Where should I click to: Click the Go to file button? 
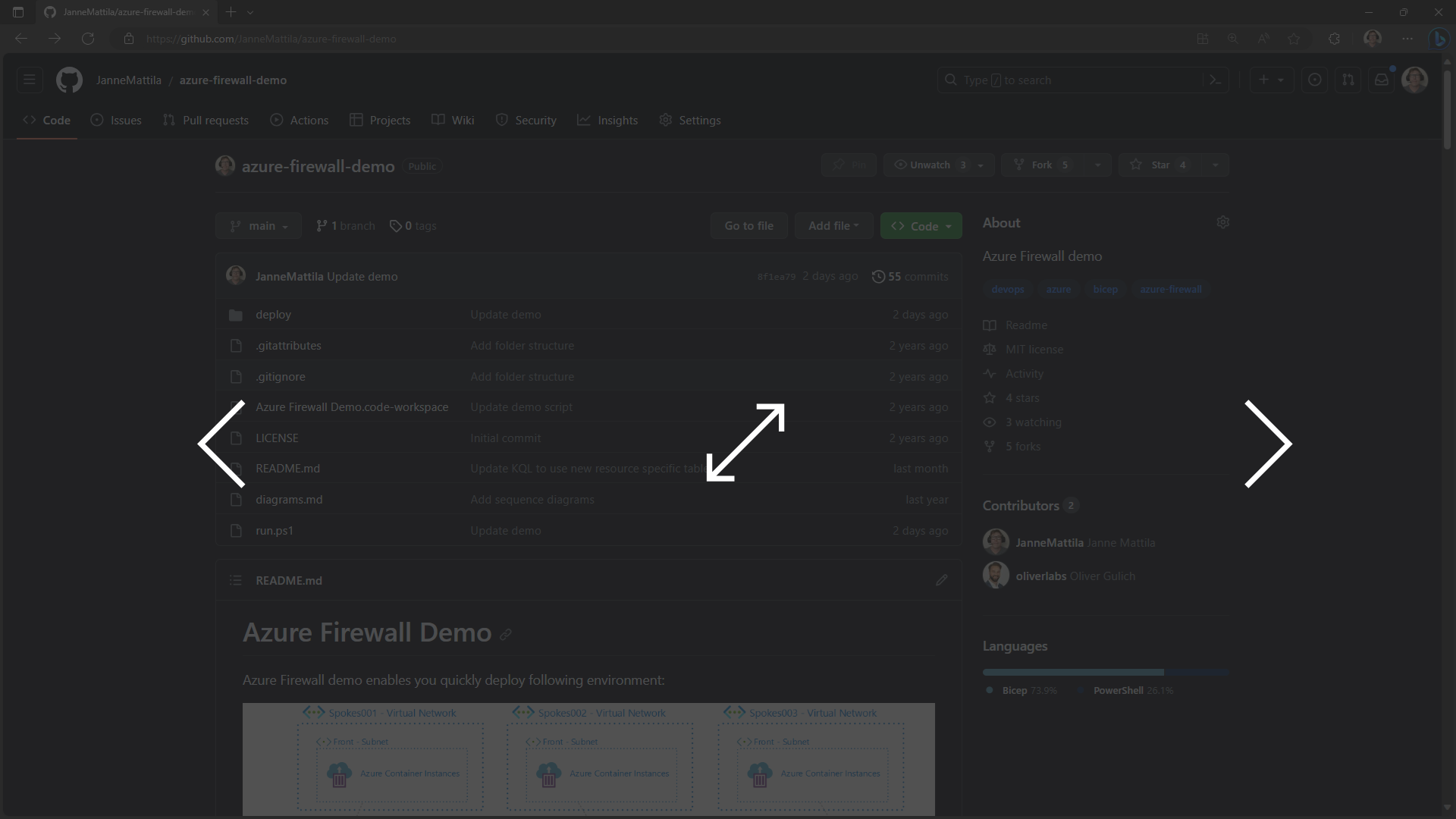click(749, 226)
